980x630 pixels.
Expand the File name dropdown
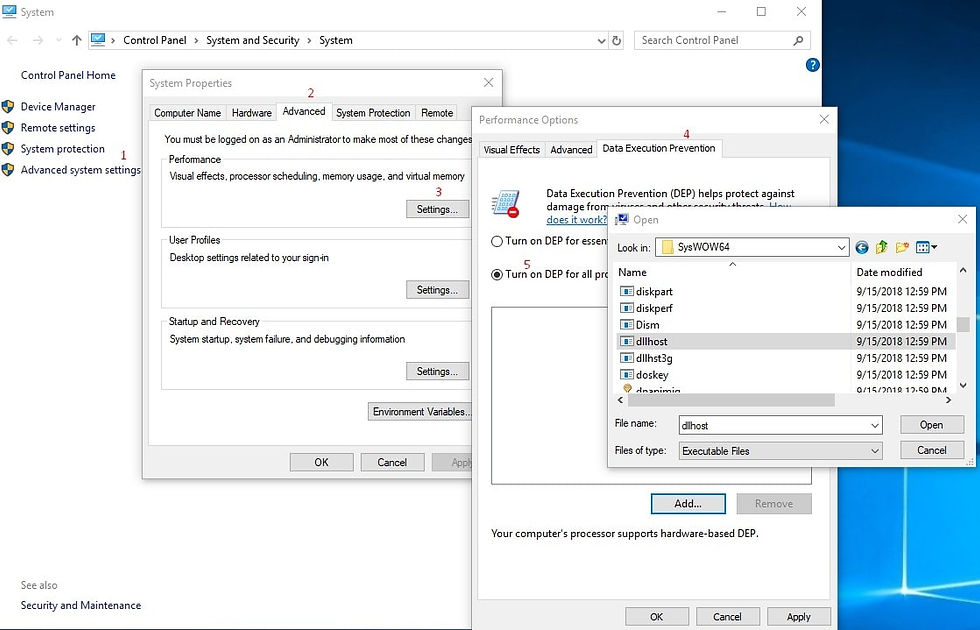pos(874,426)
